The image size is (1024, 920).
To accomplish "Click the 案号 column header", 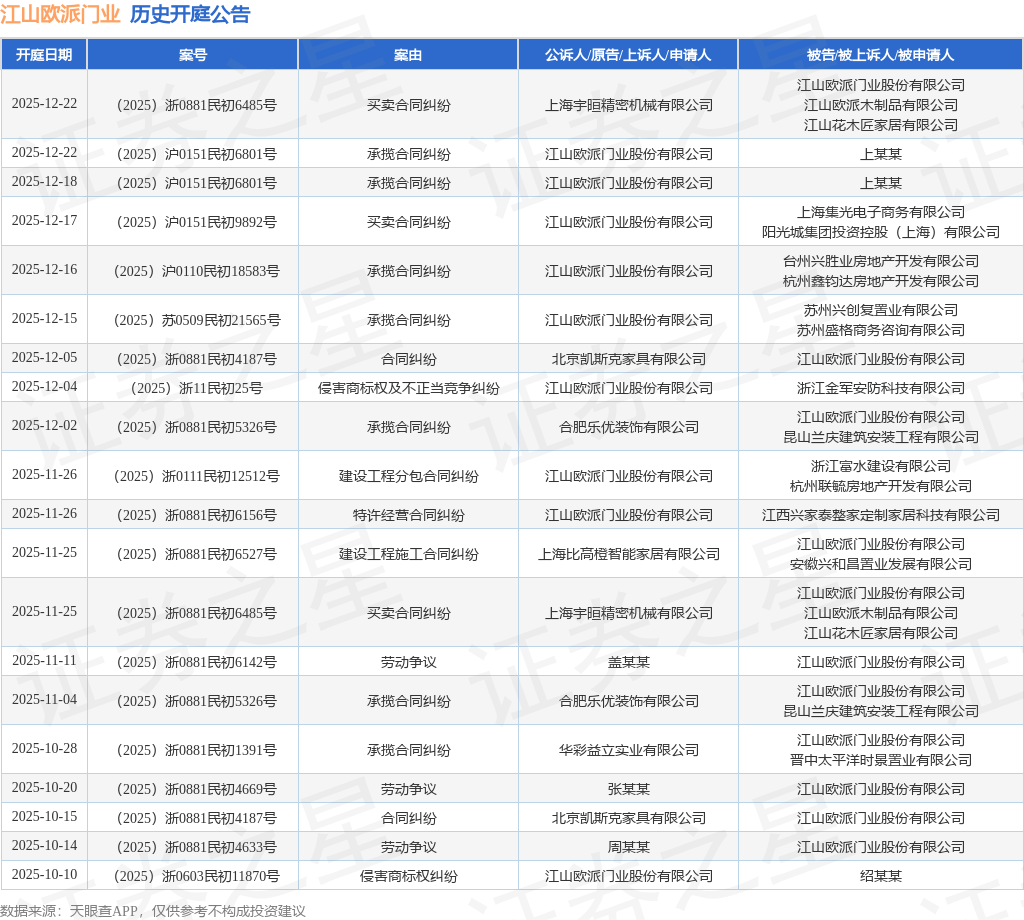I will click(193, 55).
